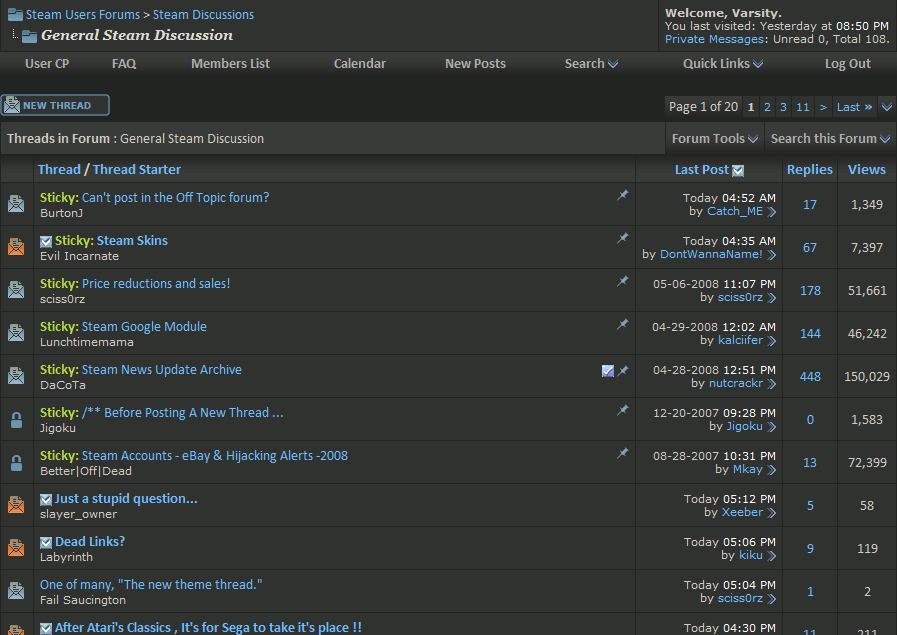
Task: Click the poll icon on Steam News Update Archive row
Action: [x=608, y=371]
